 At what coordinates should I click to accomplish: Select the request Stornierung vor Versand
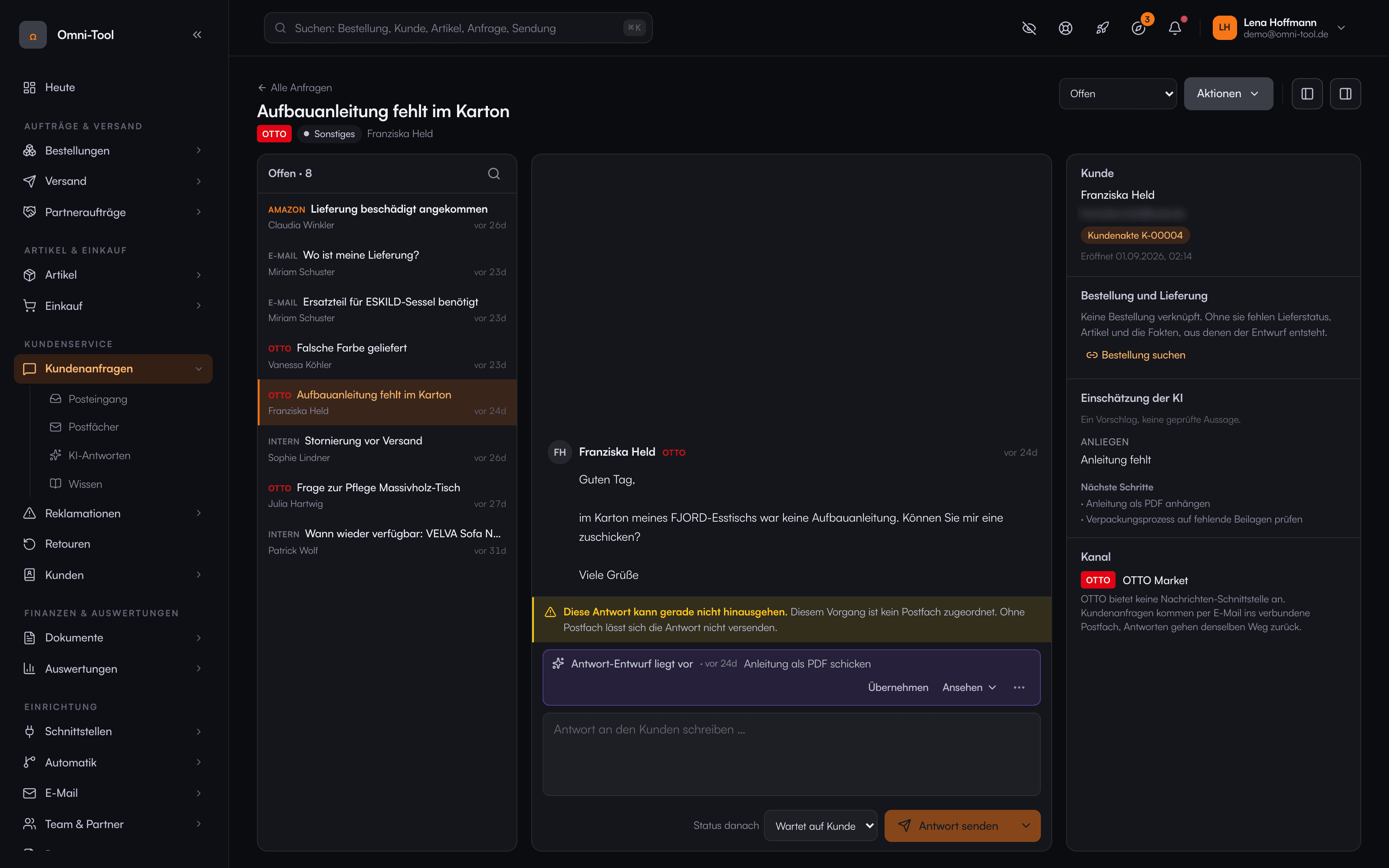tap(387, 449)
